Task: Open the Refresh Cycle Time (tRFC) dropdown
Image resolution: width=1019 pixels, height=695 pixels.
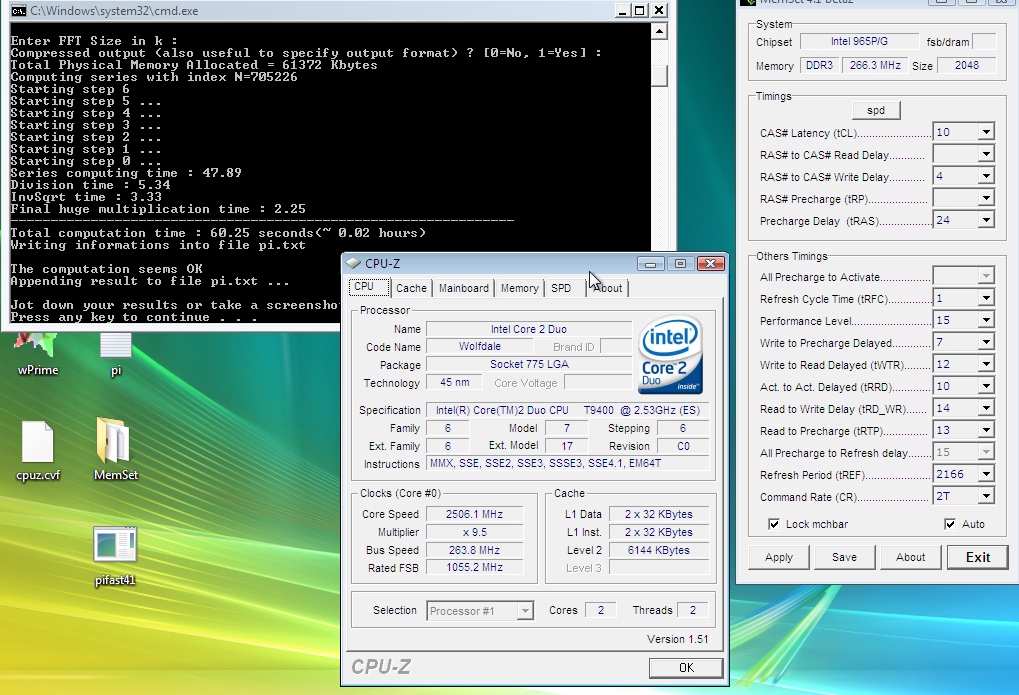Action: (986, 299)
